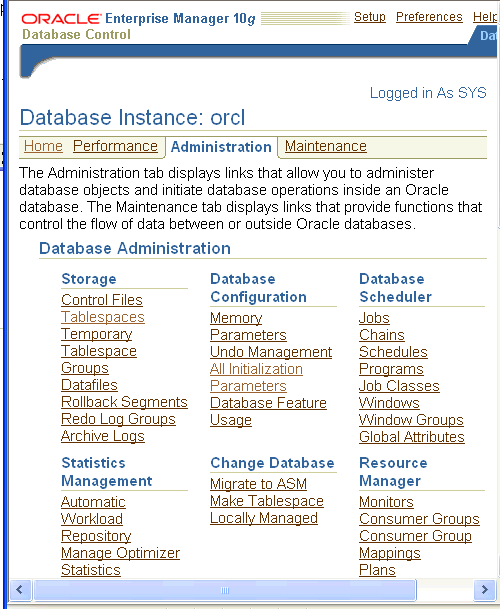Viewport: 500px width, 609px height.
Task: Switch to the Home tab
Action: pos(43,146)
